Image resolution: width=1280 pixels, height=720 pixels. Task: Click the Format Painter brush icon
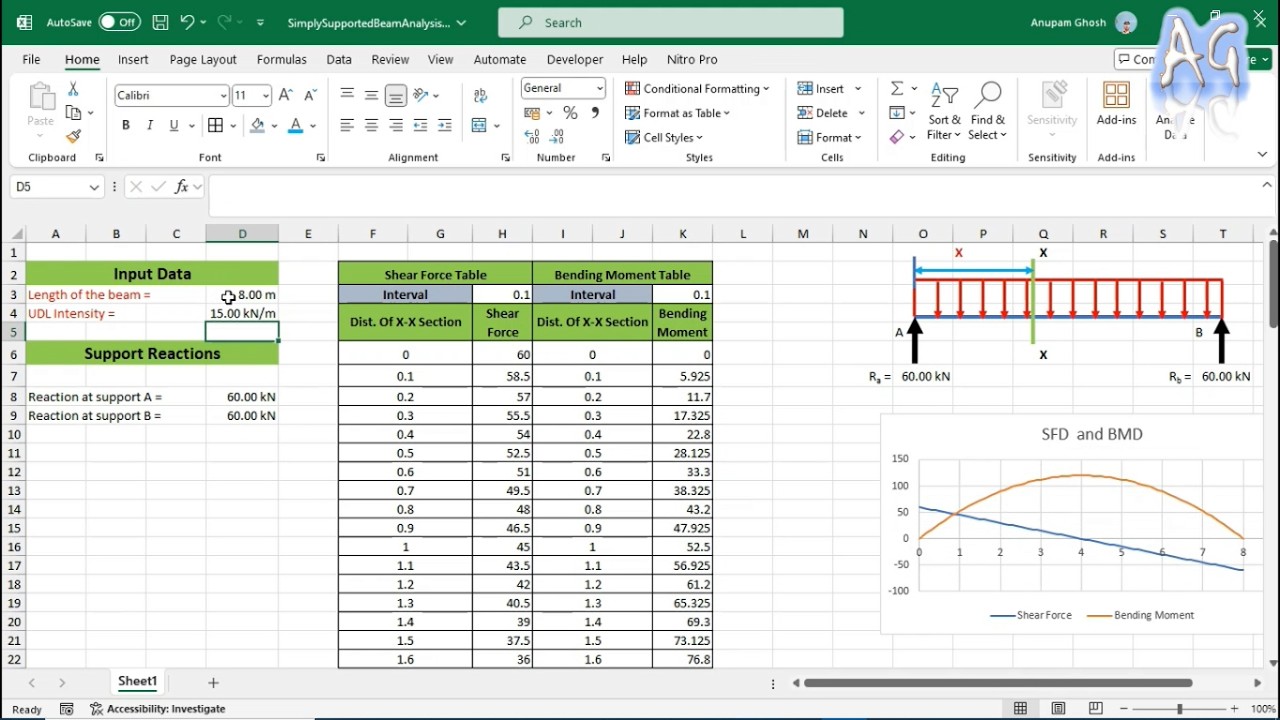(x=73, y=136)
